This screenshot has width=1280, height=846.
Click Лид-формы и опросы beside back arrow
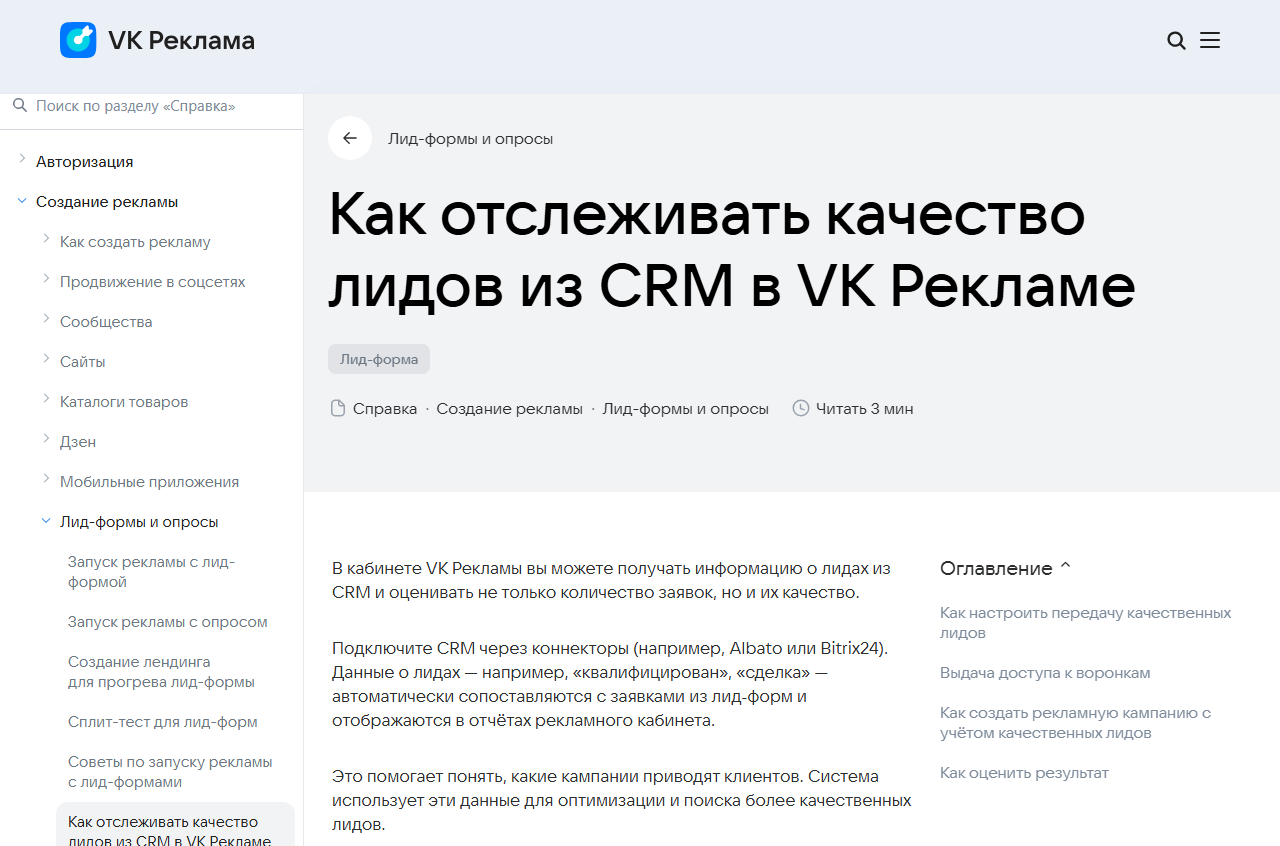click(x=470, y=138)
